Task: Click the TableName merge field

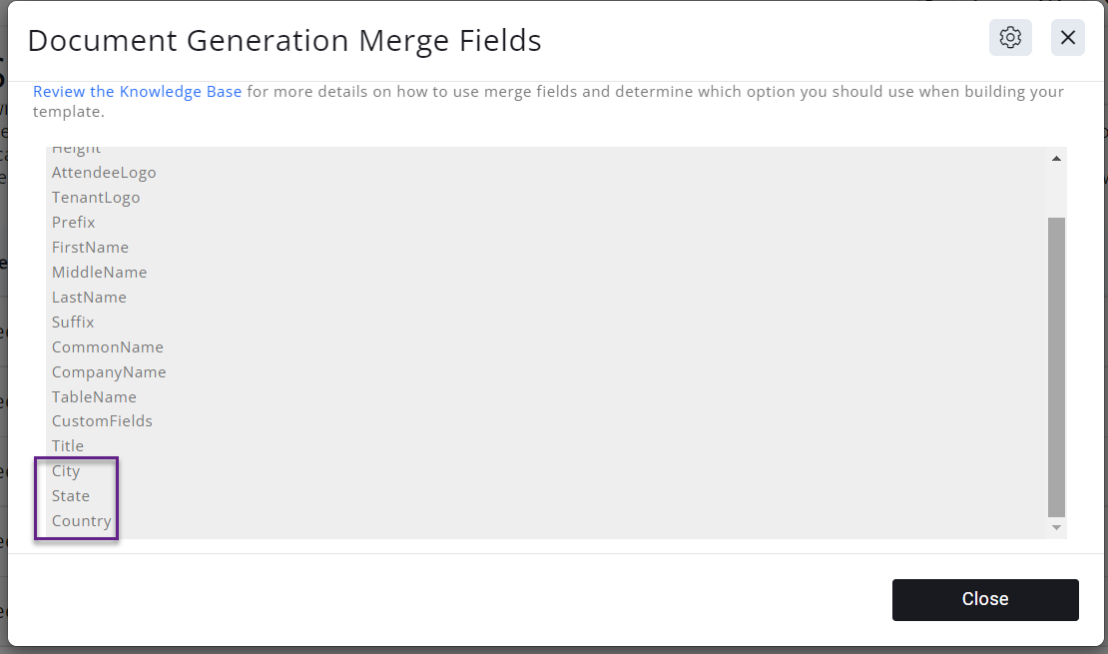Action: click(x=94, y=397)
